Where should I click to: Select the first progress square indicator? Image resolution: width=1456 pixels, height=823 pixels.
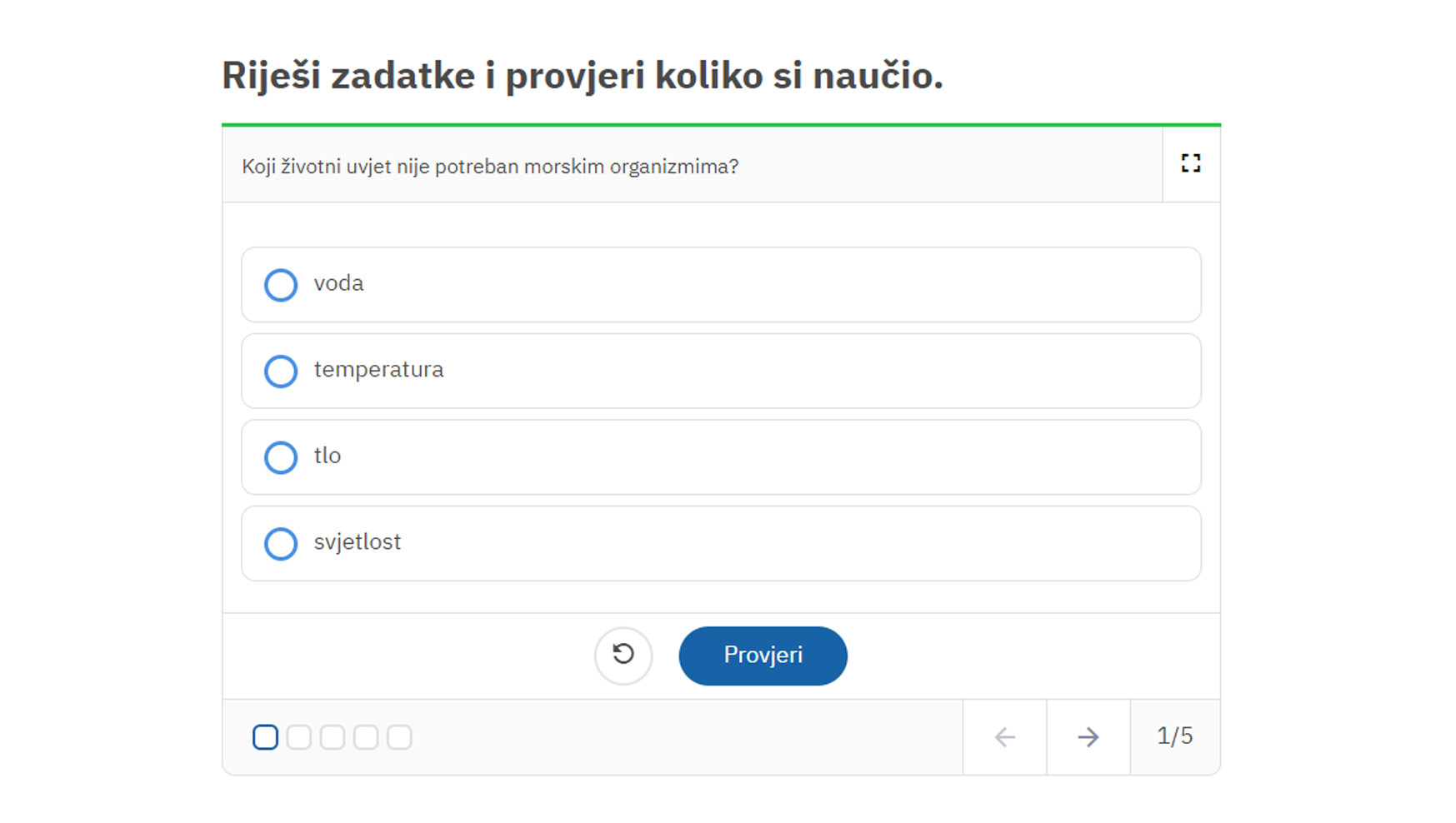point(265,737)
